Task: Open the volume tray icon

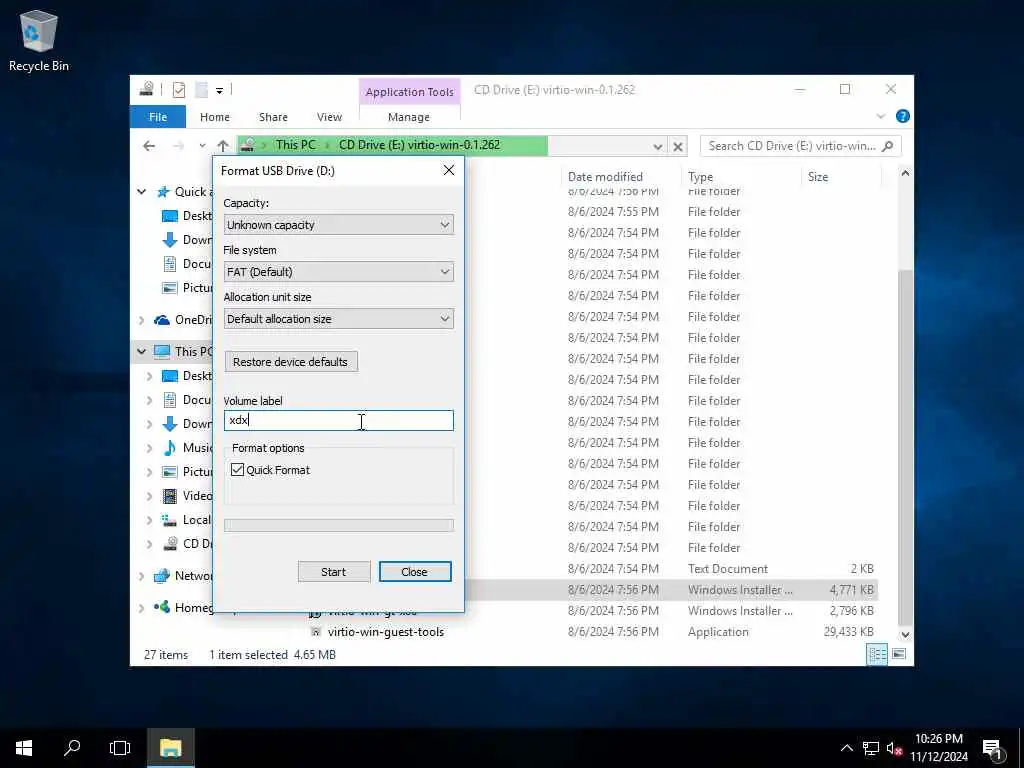Action: point(894,748)
